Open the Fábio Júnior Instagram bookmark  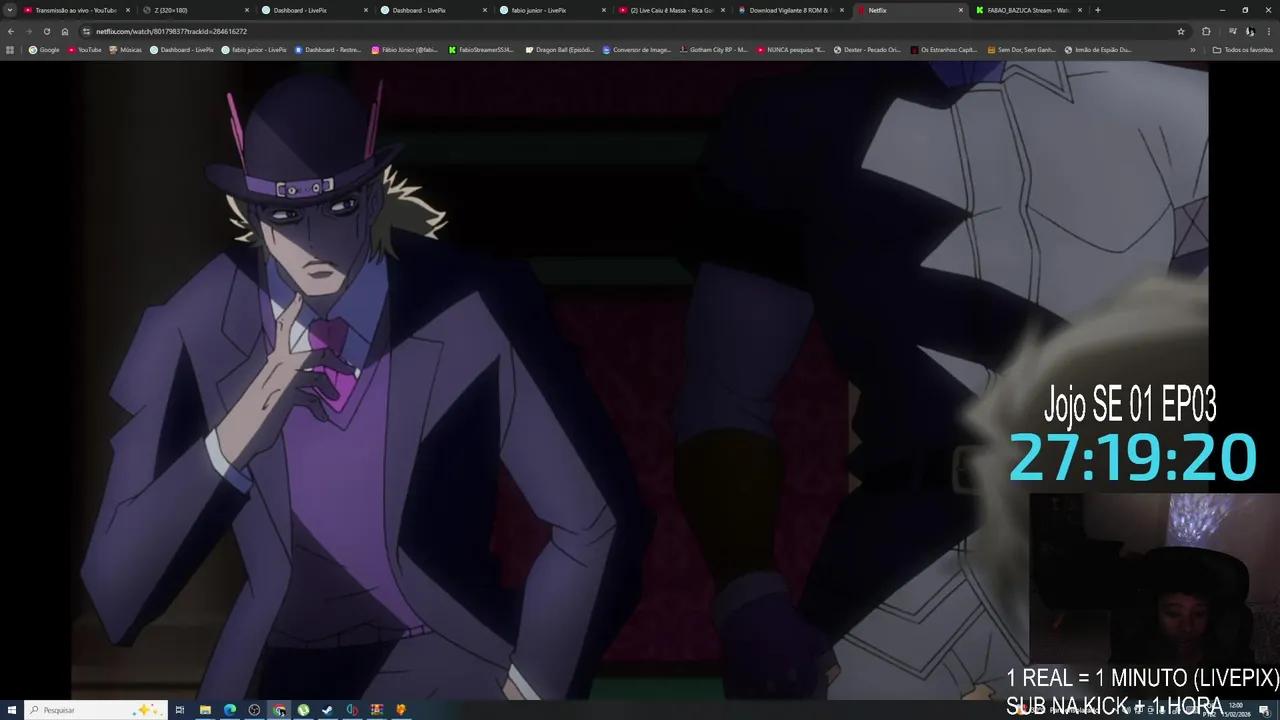click(x=405, y=49)
